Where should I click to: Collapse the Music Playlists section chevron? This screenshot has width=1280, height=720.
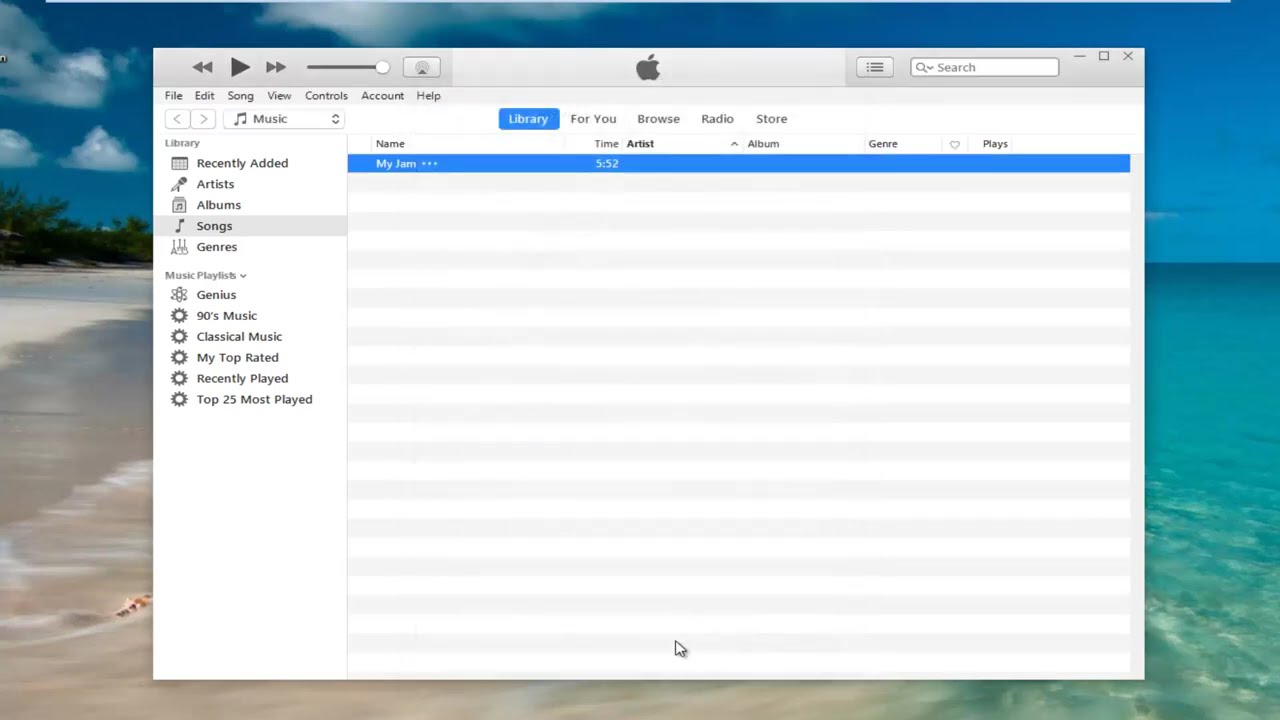pos(243,276)
